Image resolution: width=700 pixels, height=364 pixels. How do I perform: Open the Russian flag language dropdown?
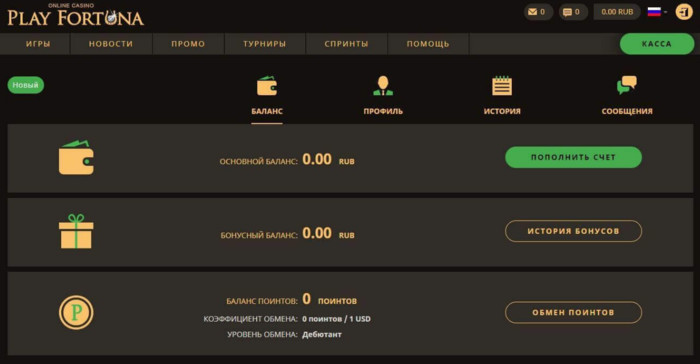(x=657, y=12)
